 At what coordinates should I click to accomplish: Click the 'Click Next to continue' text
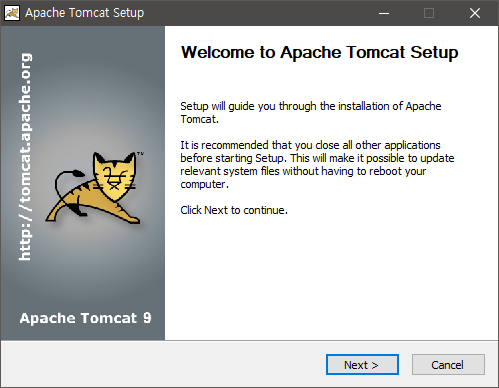[234, 210]
